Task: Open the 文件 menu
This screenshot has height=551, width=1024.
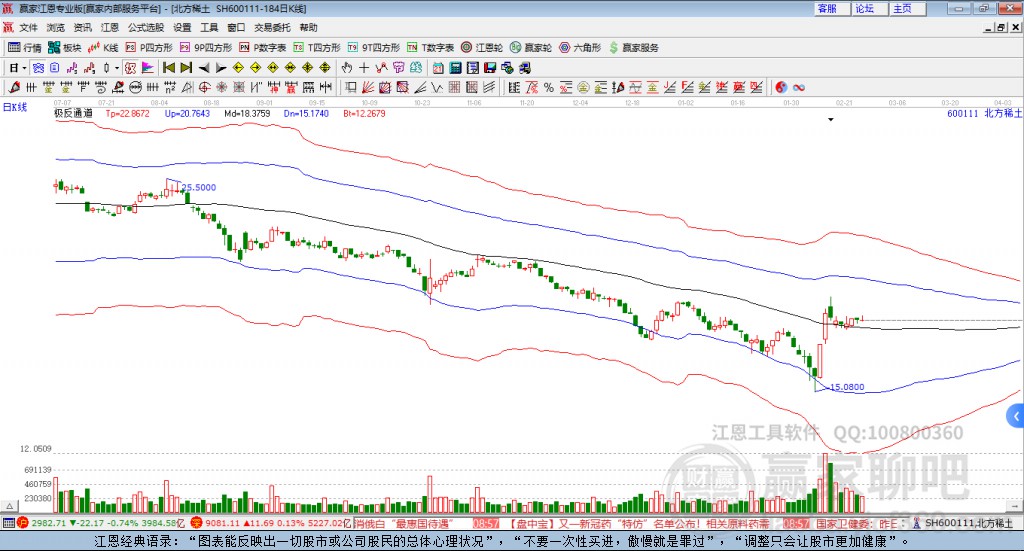Action: tap(29, 27)
